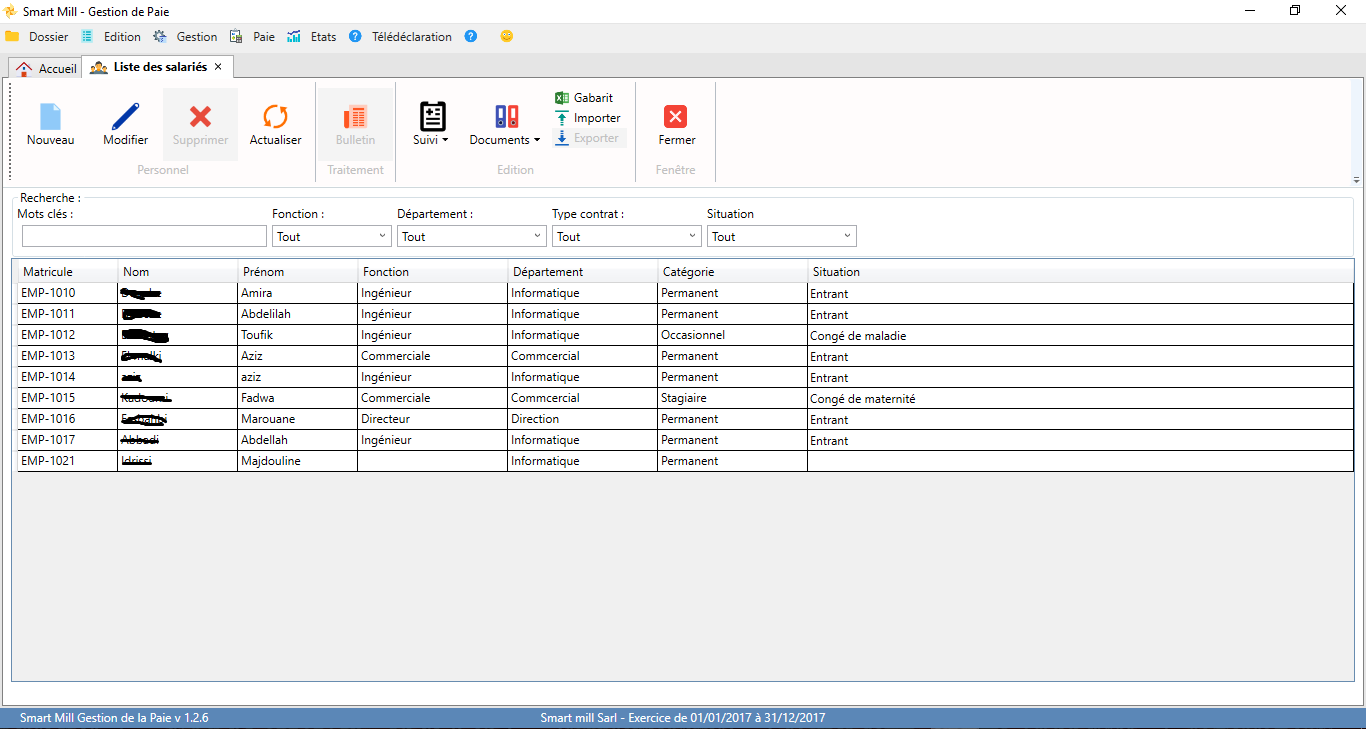1366x729 pixels.
Task: Sort by Situation column header
Action: tap(1080, 272)
